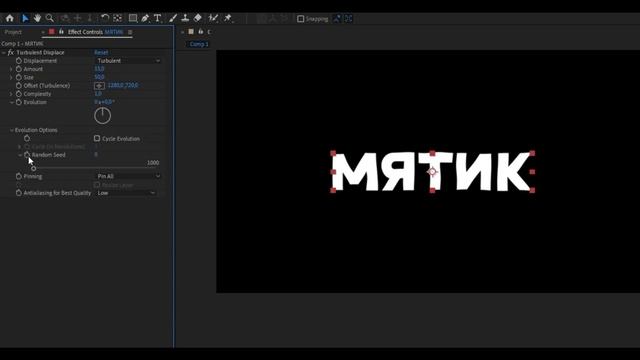This screenshot has width=640, height=360.
Task: Select the Camera orbit tool icon
Action: [x=65, y=18]
